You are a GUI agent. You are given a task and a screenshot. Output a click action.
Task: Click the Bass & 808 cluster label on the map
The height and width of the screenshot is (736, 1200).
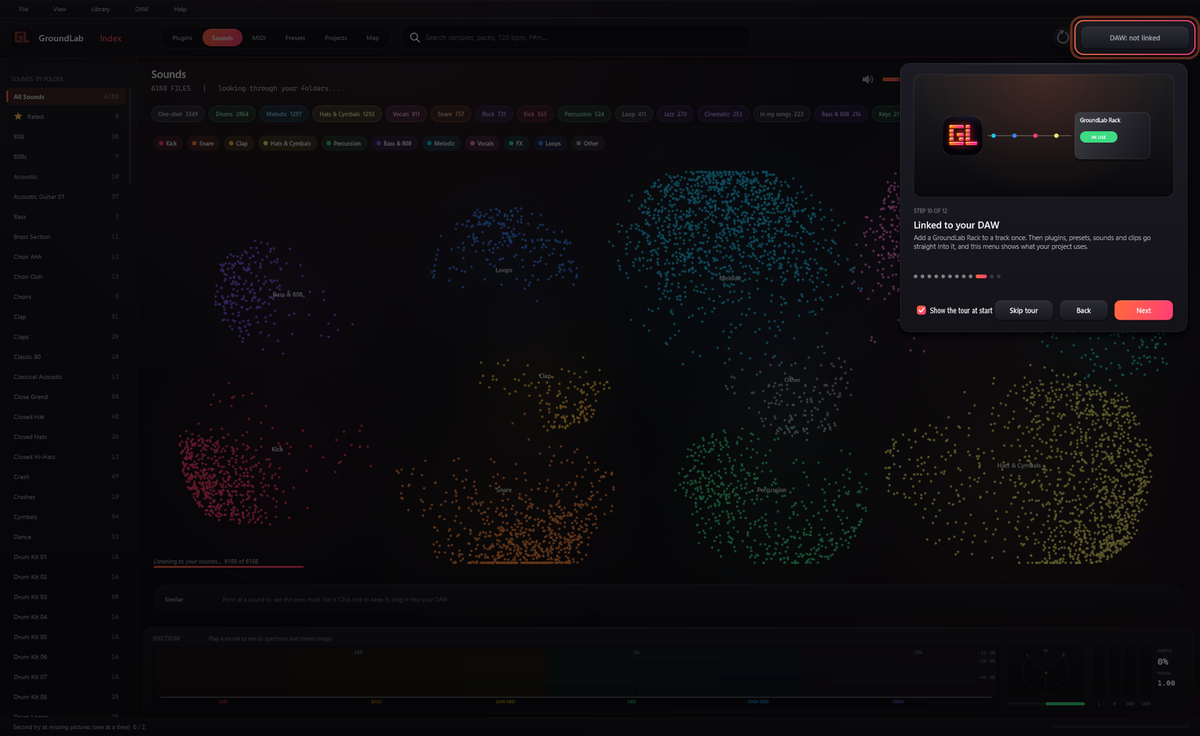click(288, 295)
